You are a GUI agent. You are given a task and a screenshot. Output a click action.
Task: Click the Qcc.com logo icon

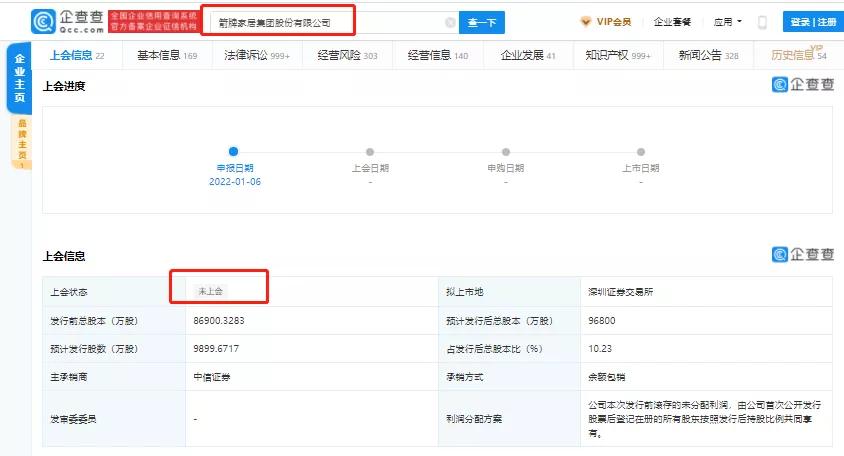44,22
